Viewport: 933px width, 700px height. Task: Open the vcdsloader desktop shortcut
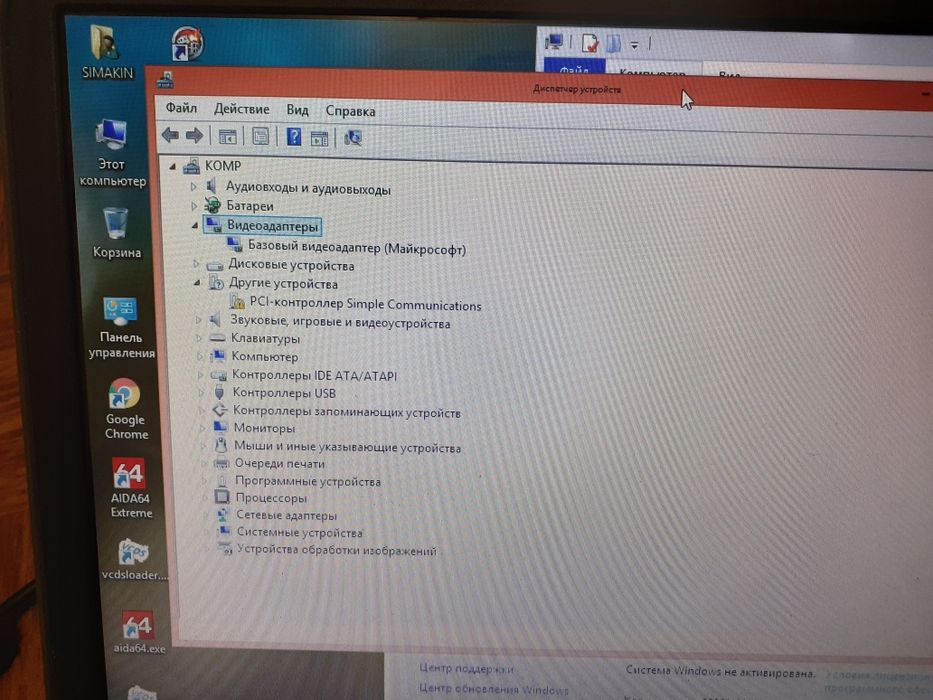point(135,560)
